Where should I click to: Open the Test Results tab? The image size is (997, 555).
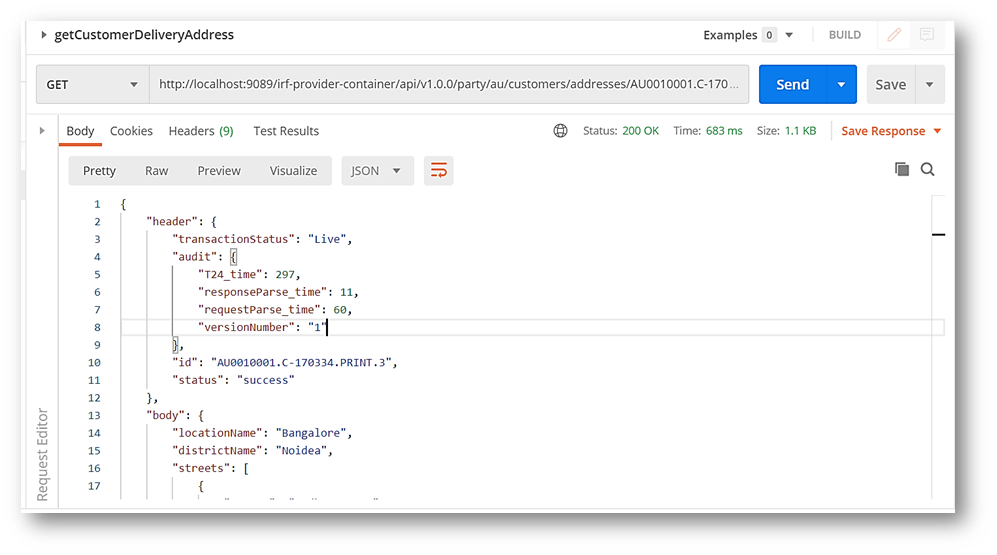click(x=286, y=131)
